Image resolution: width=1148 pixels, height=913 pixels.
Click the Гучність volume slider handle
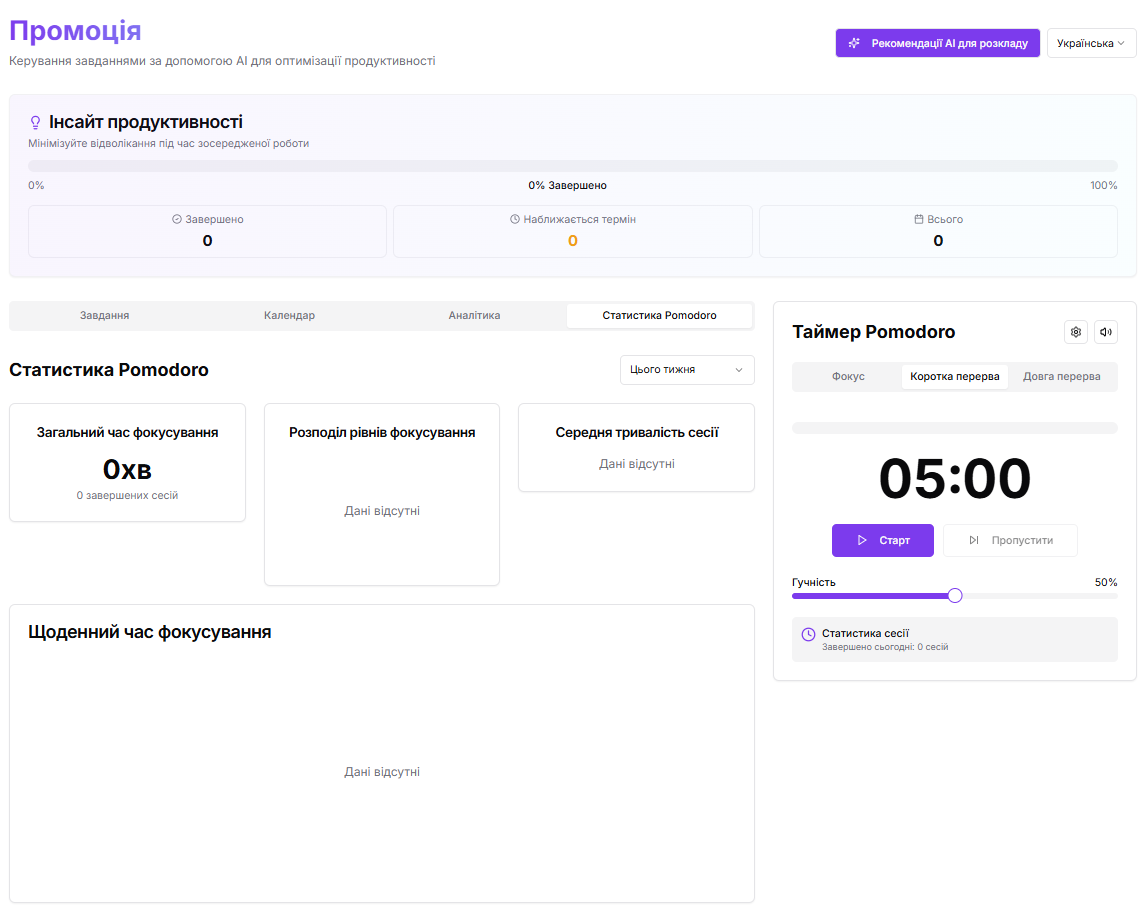click(955, 596)
